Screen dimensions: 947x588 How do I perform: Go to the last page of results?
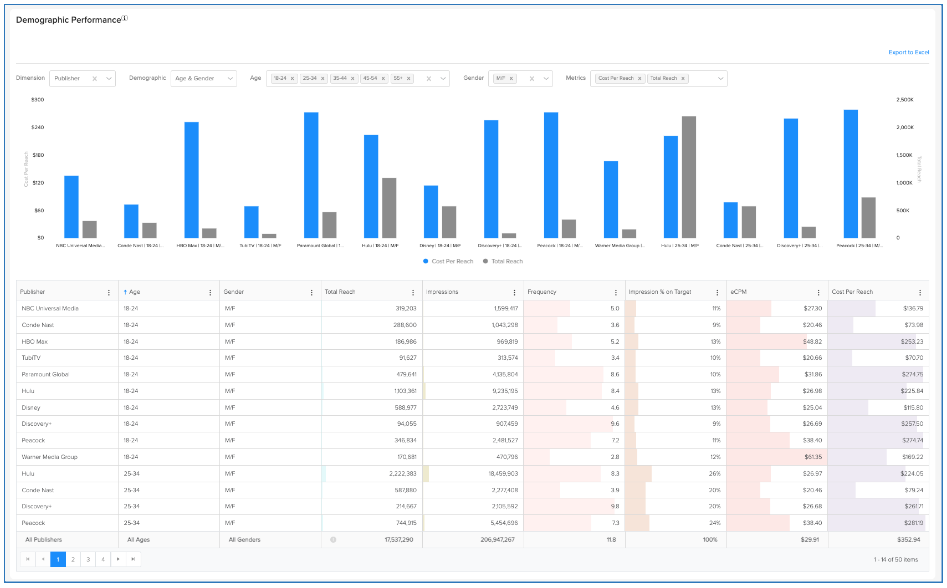[133, 559]
